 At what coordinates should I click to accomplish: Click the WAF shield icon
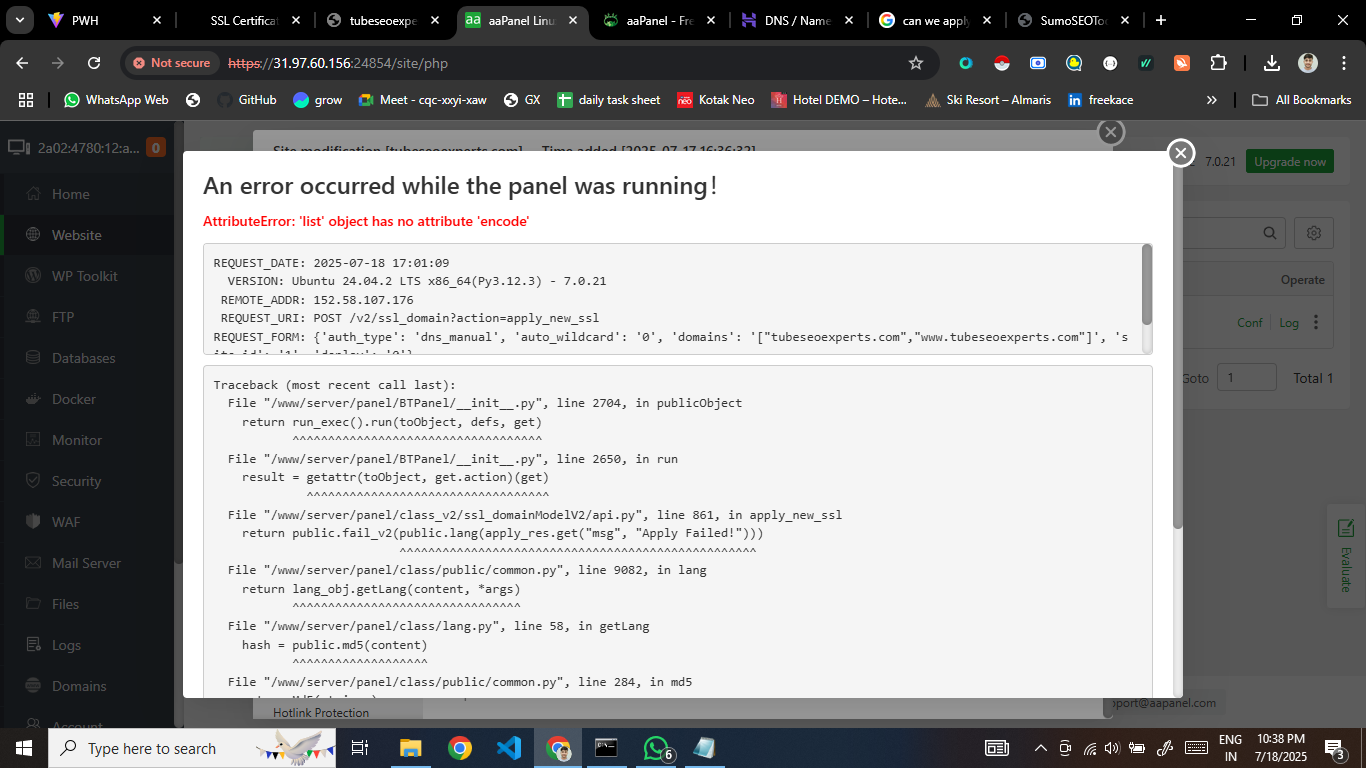33,522
